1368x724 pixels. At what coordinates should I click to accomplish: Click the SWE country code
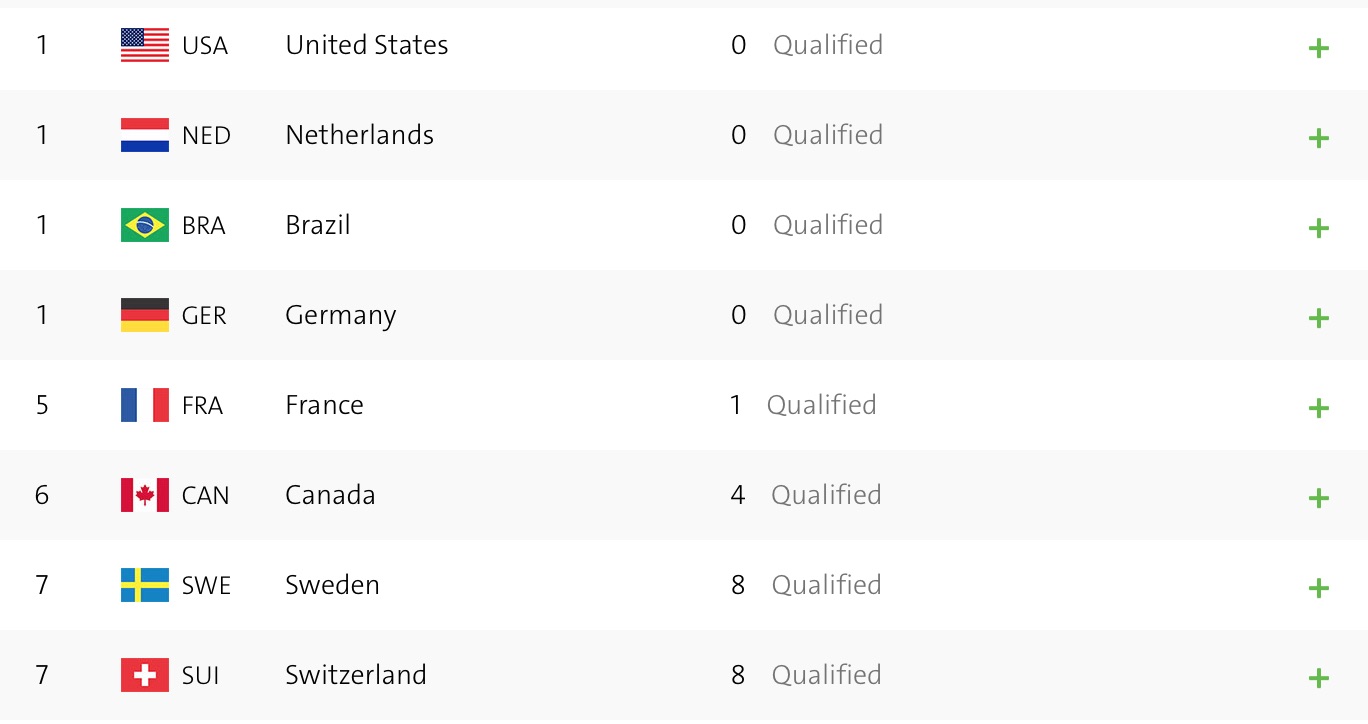point(206,585)
